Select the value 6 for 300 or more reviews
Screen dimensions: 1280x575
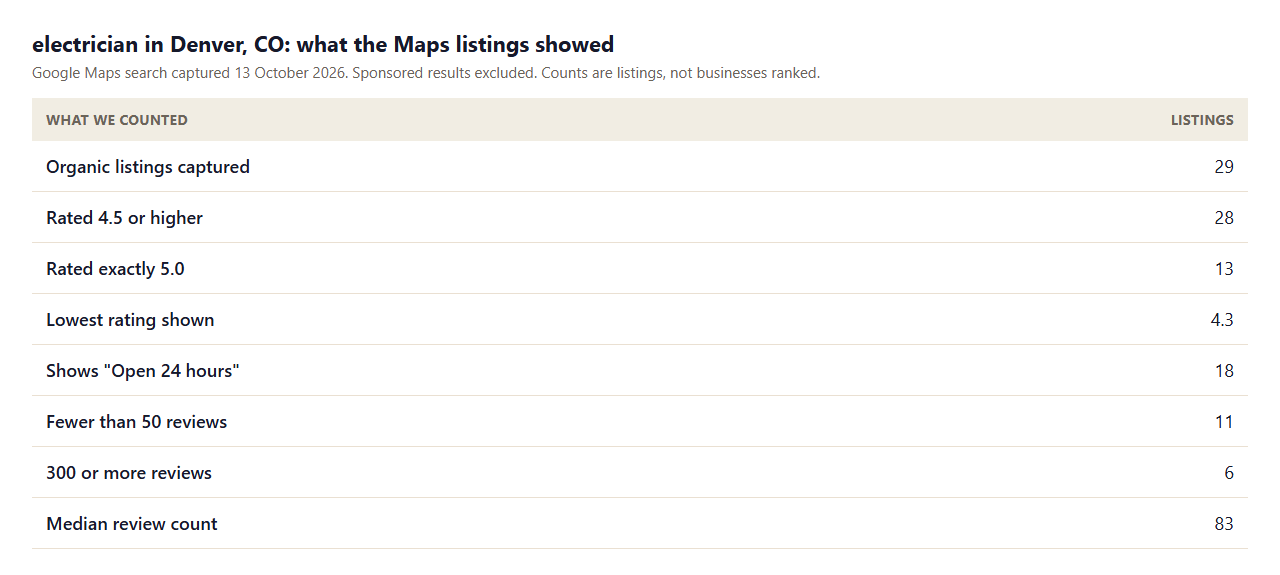point(1229,473)
